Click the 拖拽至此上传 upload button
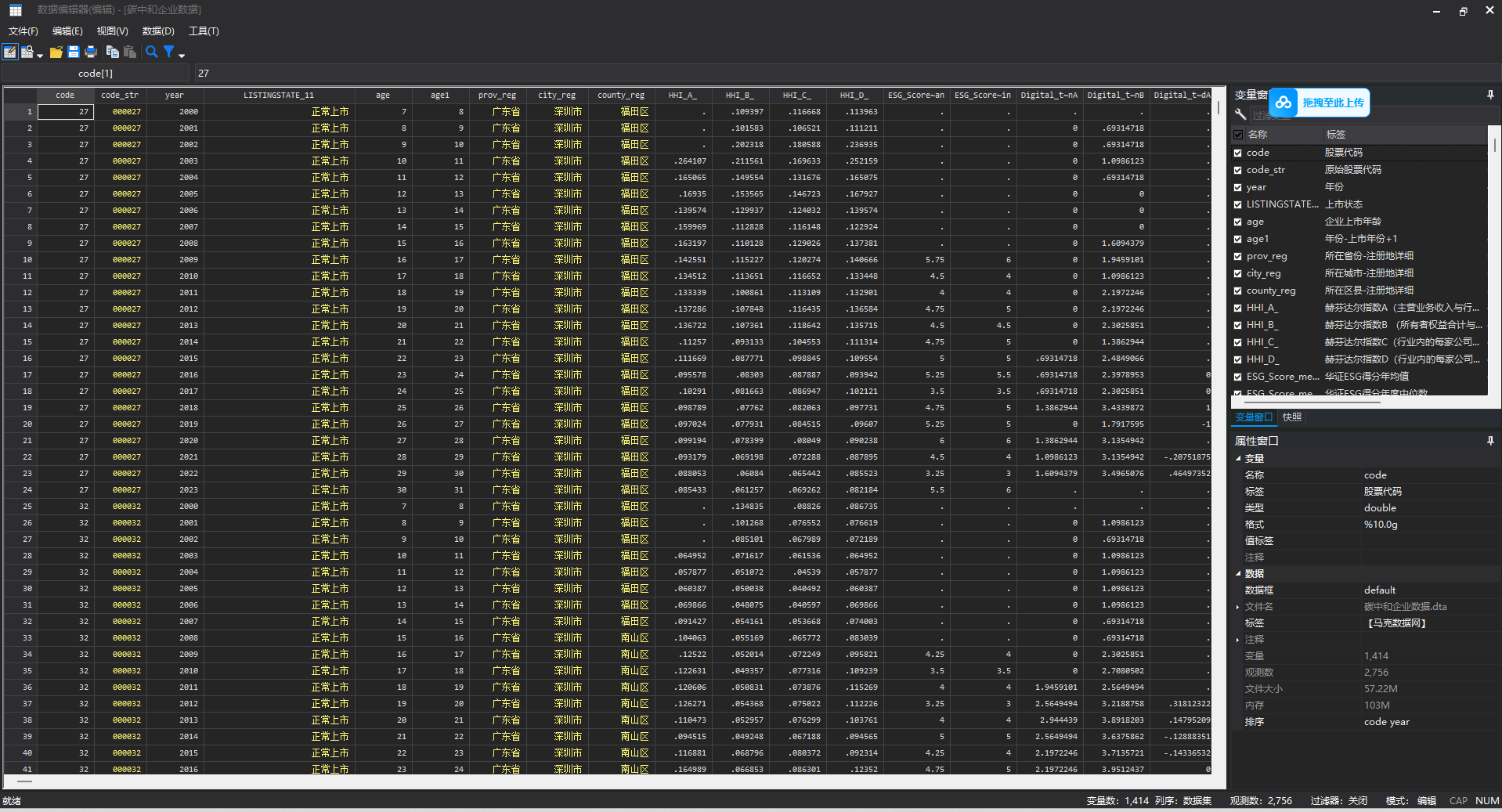The width and height of the screenshot is (1502, 812). [x=1320, y=103]
